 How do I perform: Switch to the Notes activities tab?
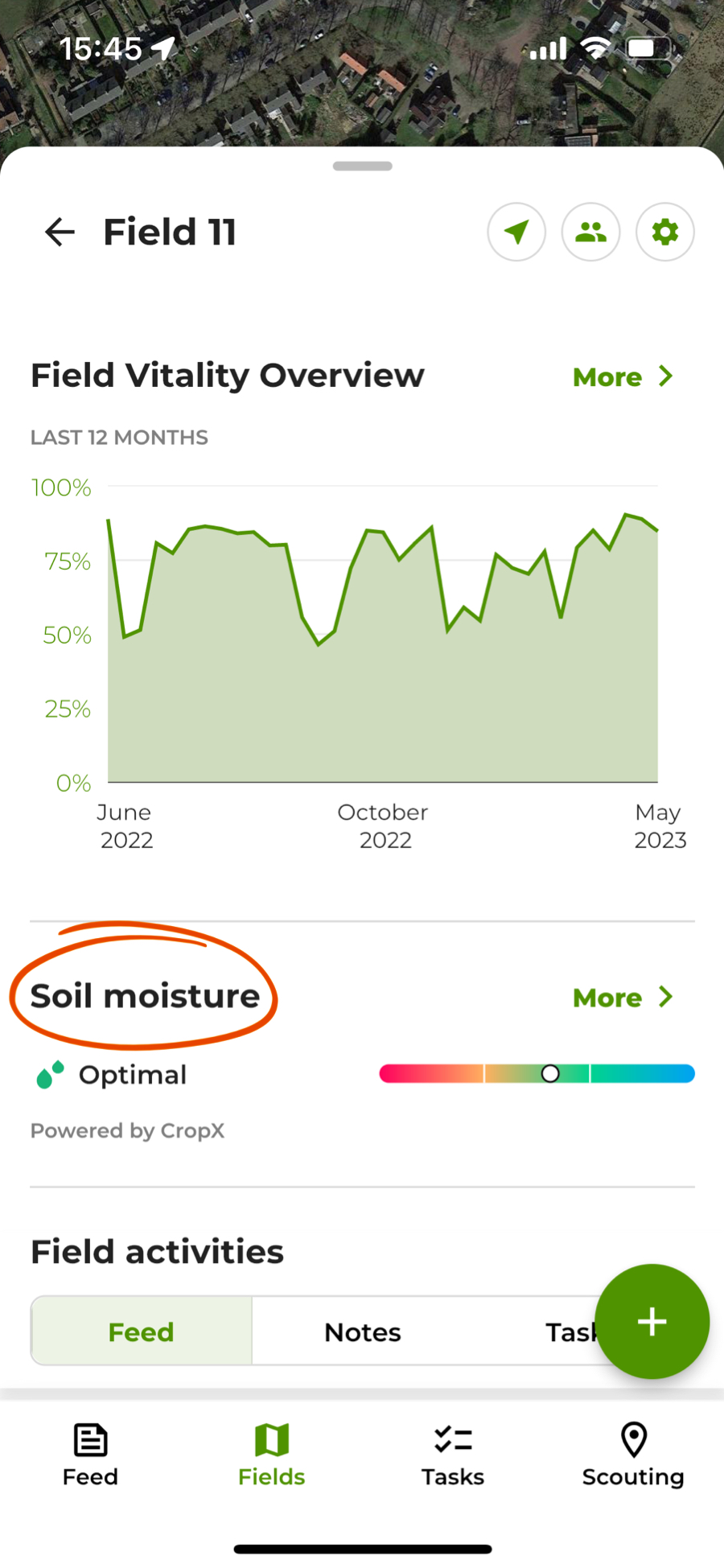coord(363,1331)
